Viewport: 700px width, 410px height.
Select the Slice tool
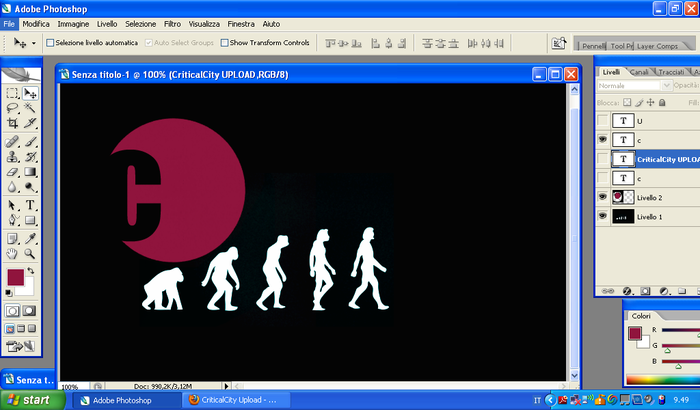(x=30, y=122)
